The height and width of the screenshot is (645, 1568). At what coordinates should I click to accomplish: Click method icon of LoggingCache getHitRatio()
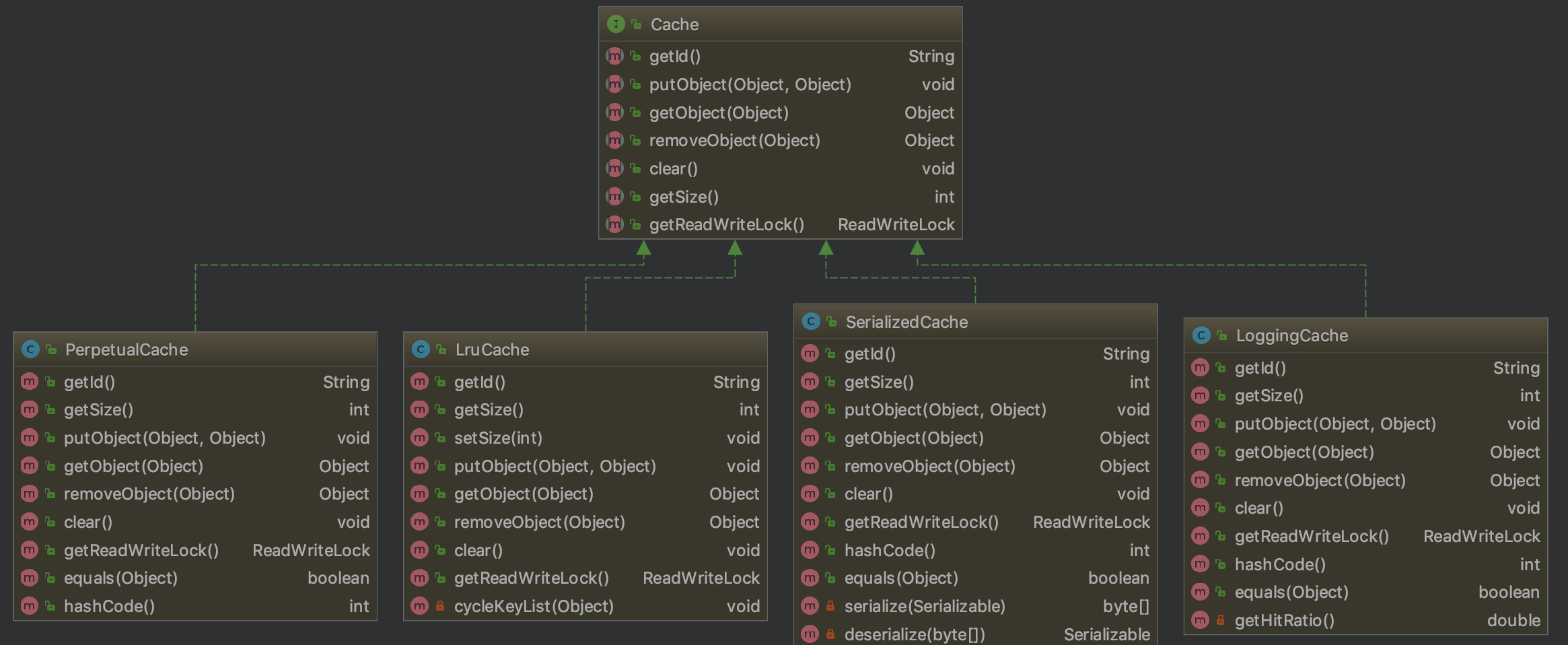click(1200, 620)
